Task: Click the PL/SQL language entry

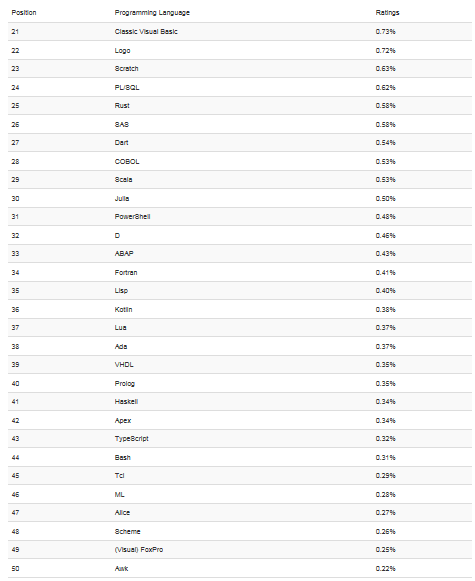Action: pyautogui.click(x=127, y=87)
